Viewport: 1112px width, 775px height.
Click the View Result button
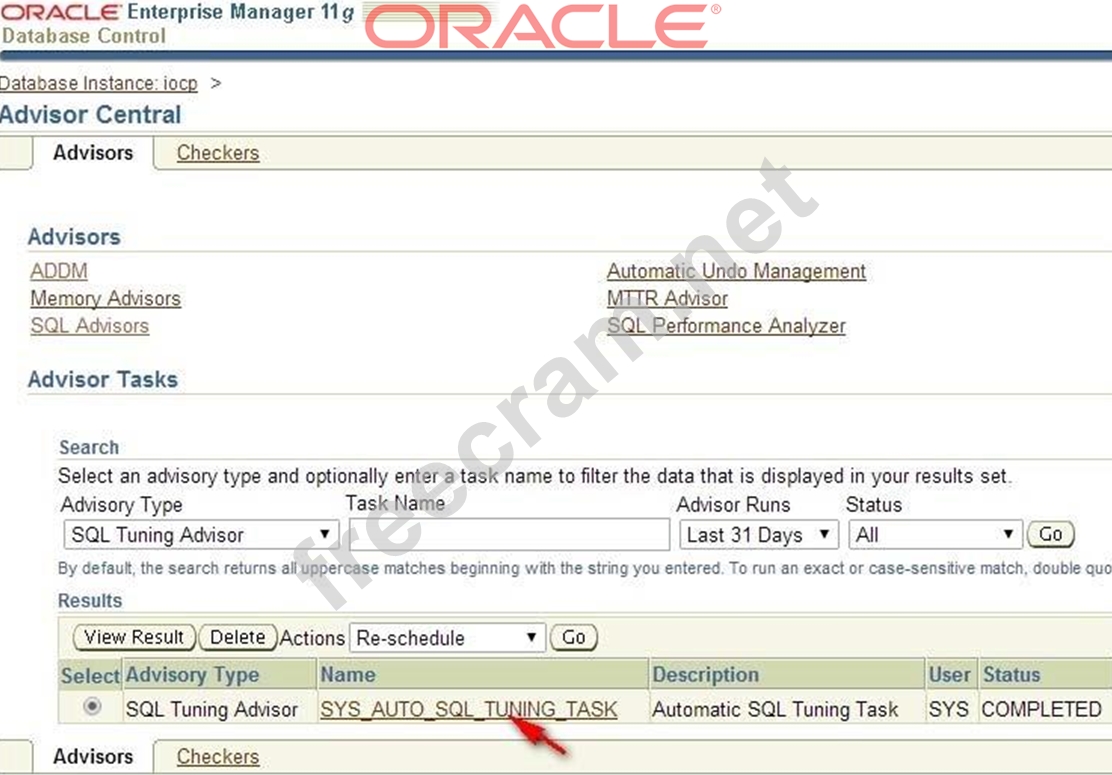[133, 637]
